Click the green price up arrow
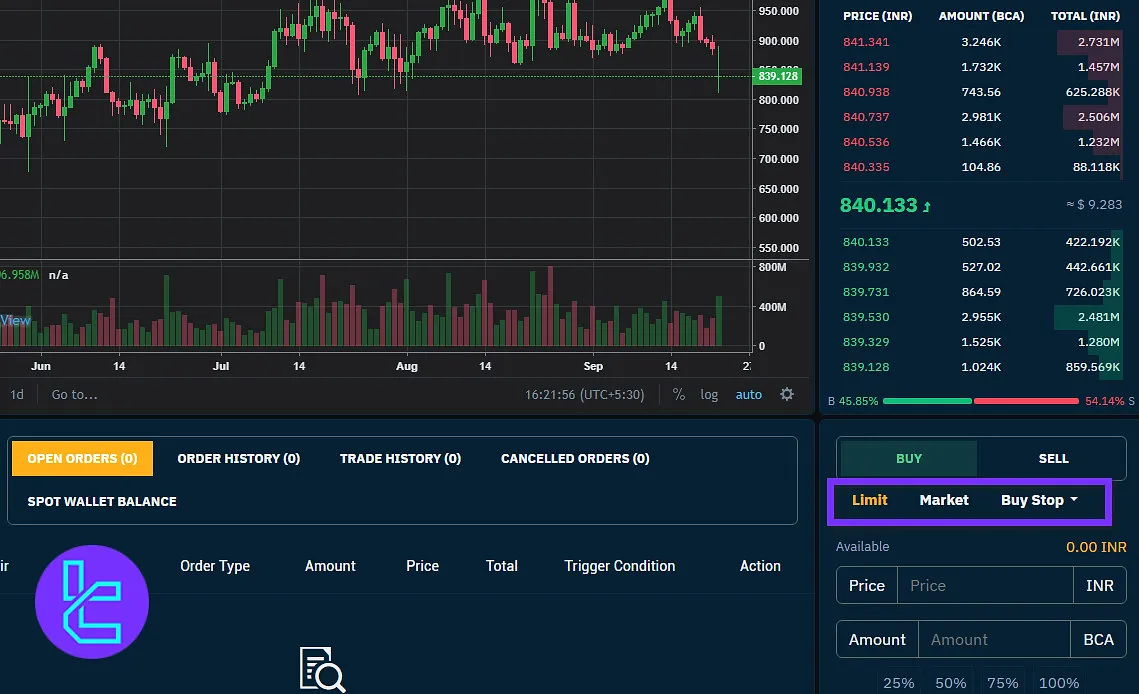This screenshot has width=1139, height=694. tap(927, 206)
